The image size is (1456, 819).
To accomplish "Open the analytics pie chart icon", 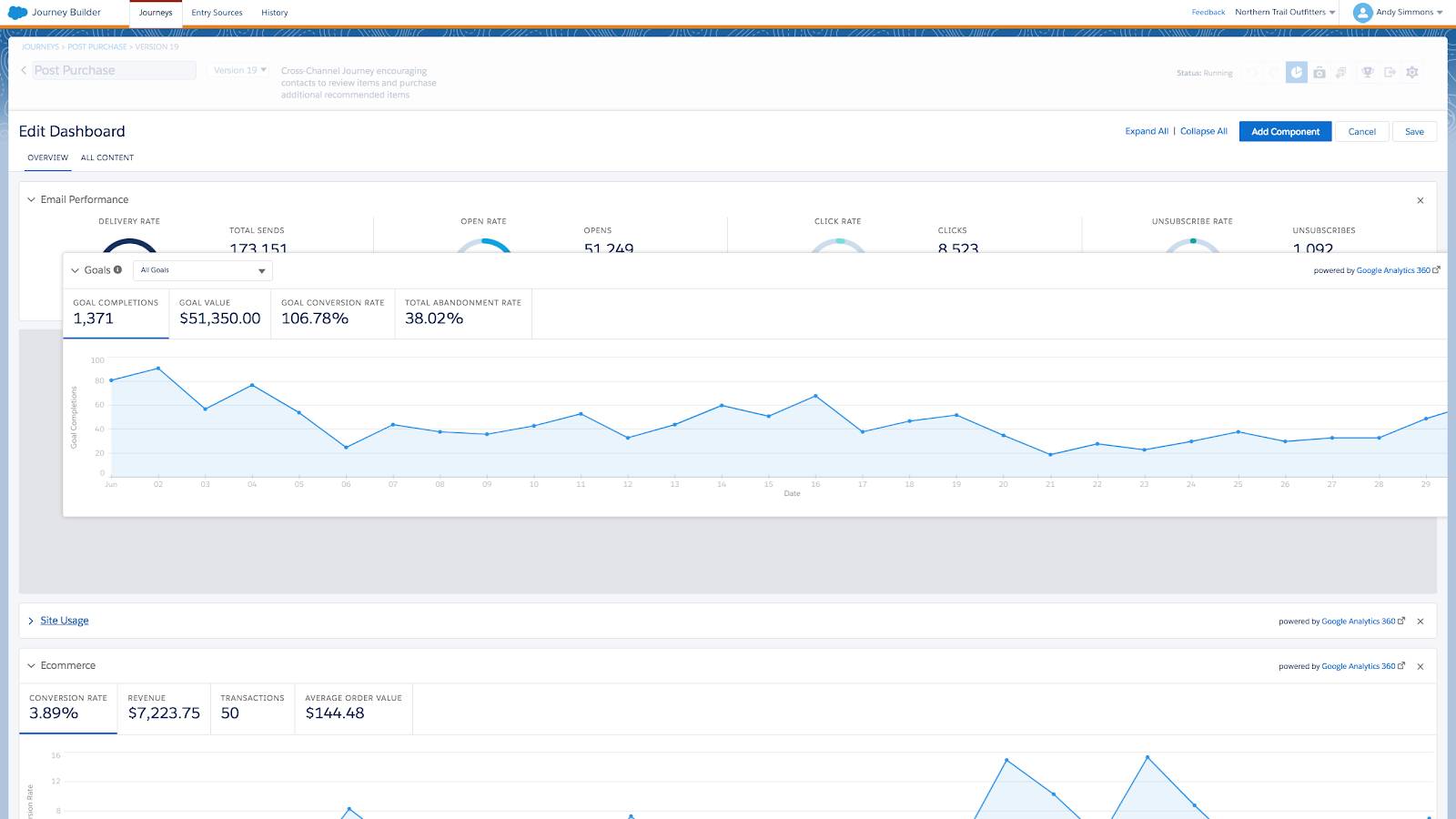I will [x=1297, y=73].
